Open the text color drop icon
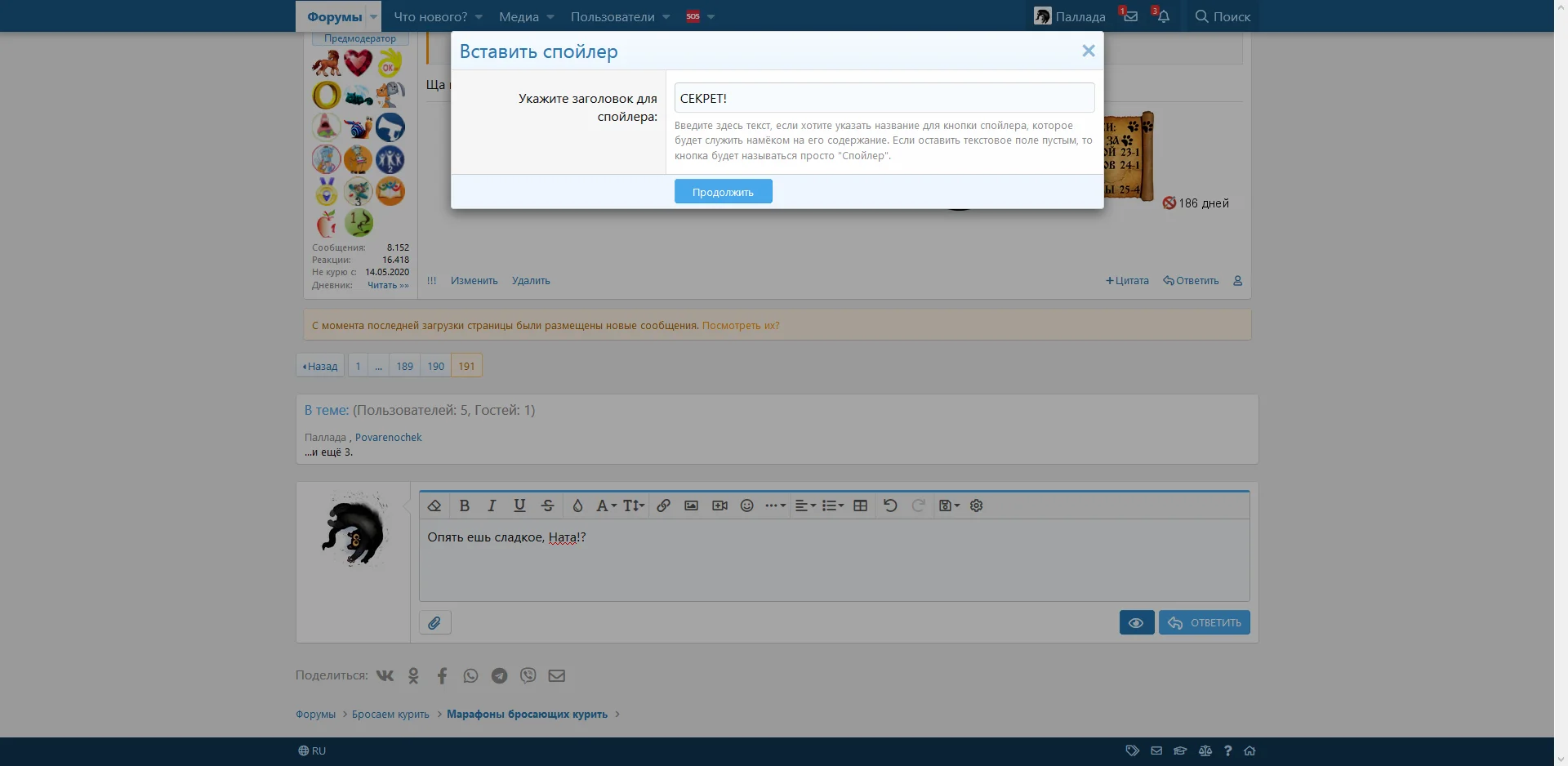The width and height of the screenshot is (1568, 766). click(x=577, y=505)
